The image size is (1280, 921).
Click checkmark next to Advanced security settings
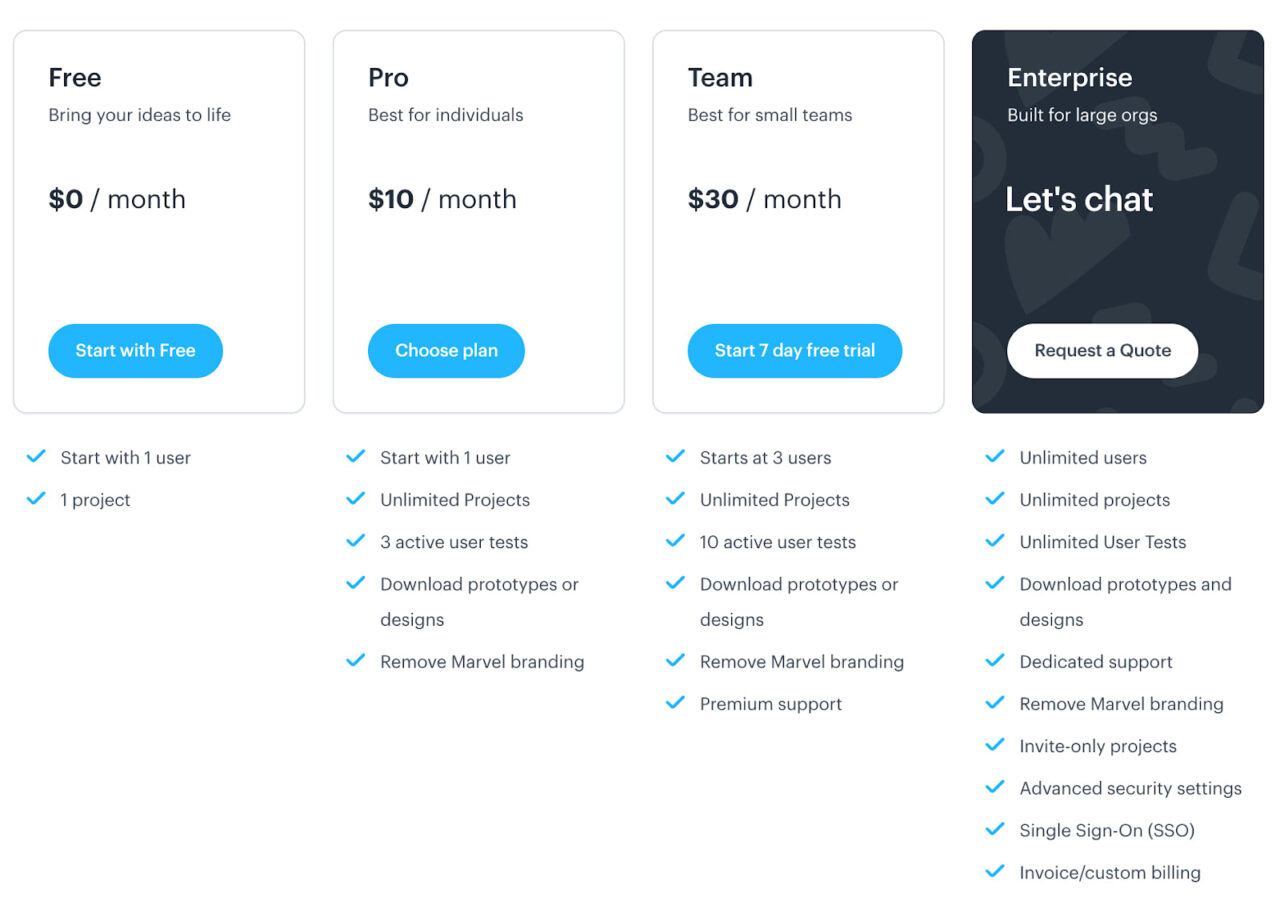[x=995, y=787]
